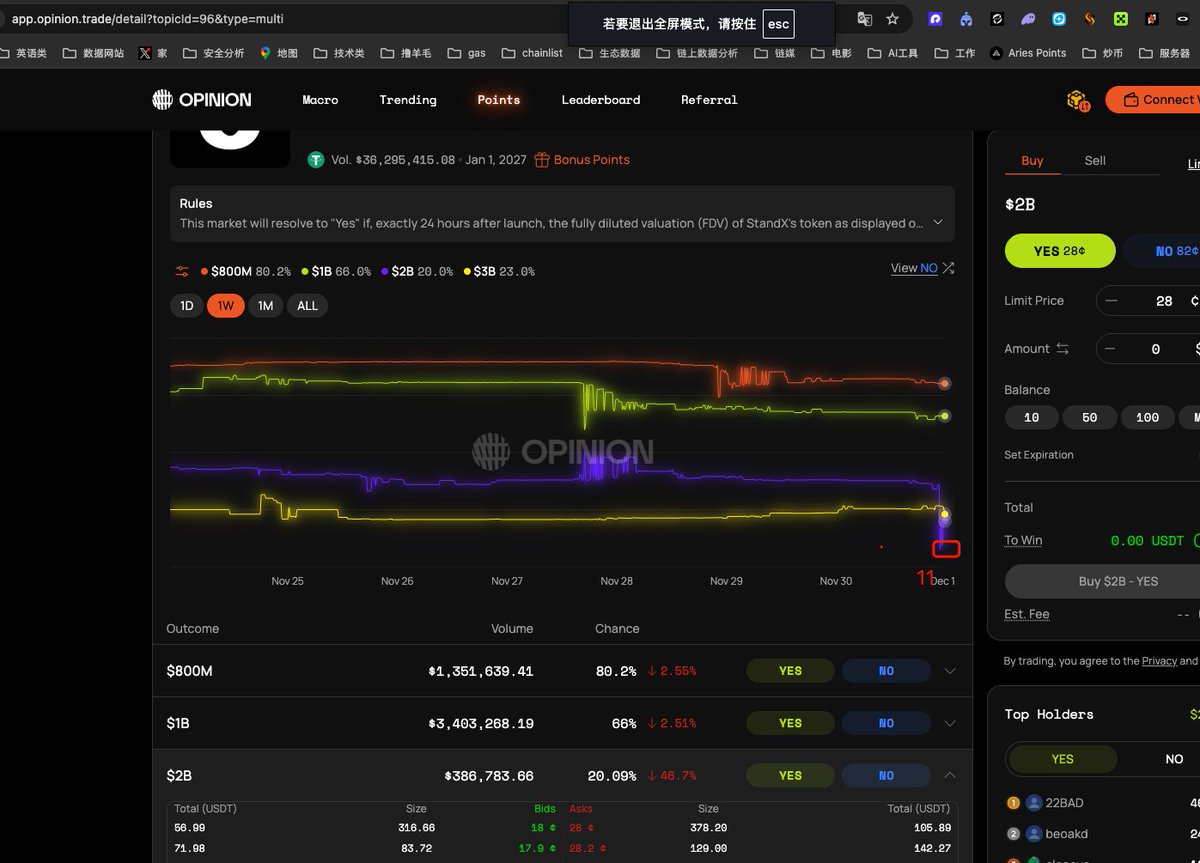The height and width of the screenshot is (863, 1200).
Task: Collapse the $2B outcome order book
Action: pyautogui.click(x=949, y=775)
